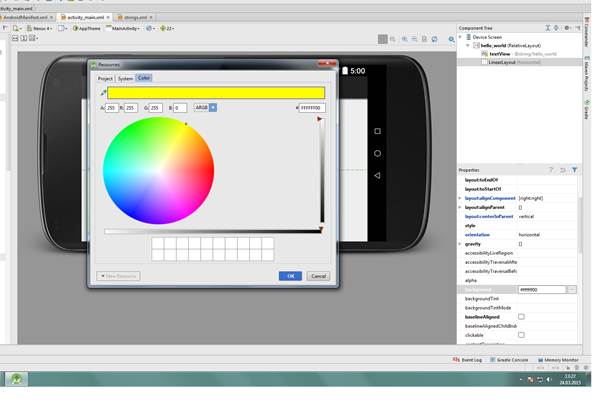Open the Windows Start menu
605x411 pixels.
(17, 379)
